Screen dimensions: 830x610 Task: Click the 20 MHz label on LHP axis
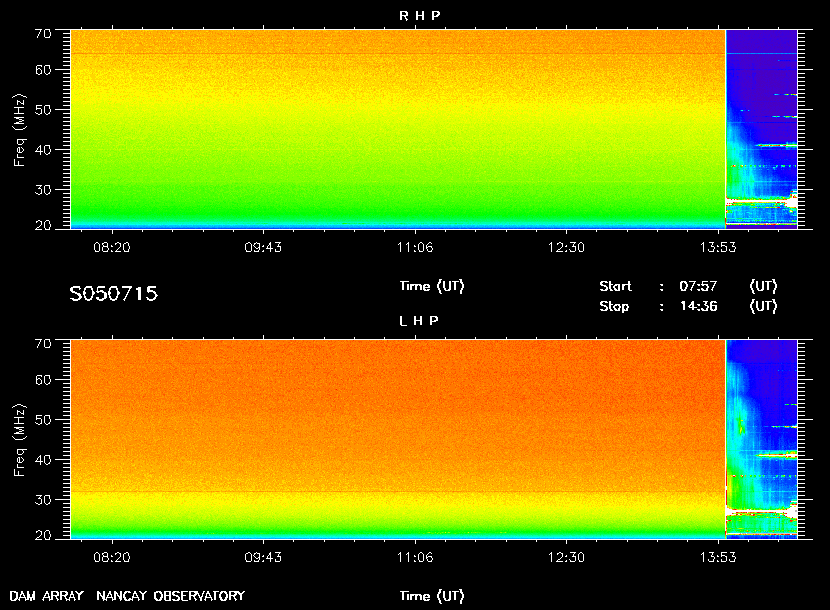tap(43, 535)
